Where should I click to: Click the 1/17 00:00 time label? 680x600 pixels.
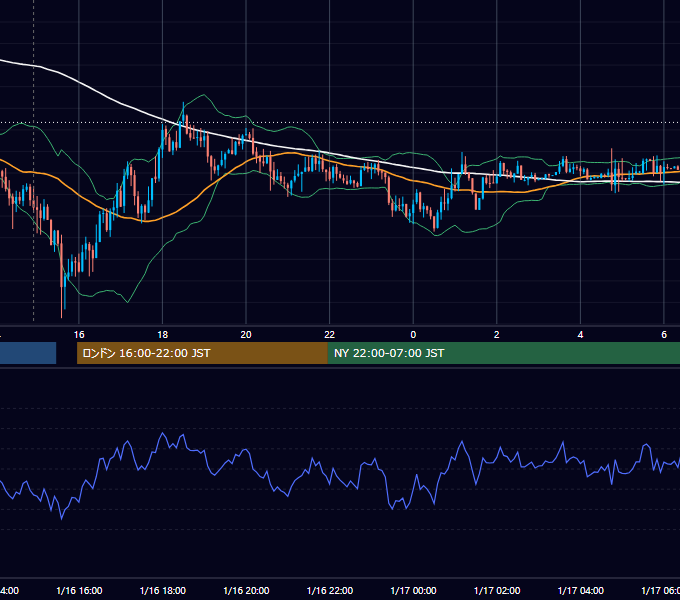(x=413, y=590)
